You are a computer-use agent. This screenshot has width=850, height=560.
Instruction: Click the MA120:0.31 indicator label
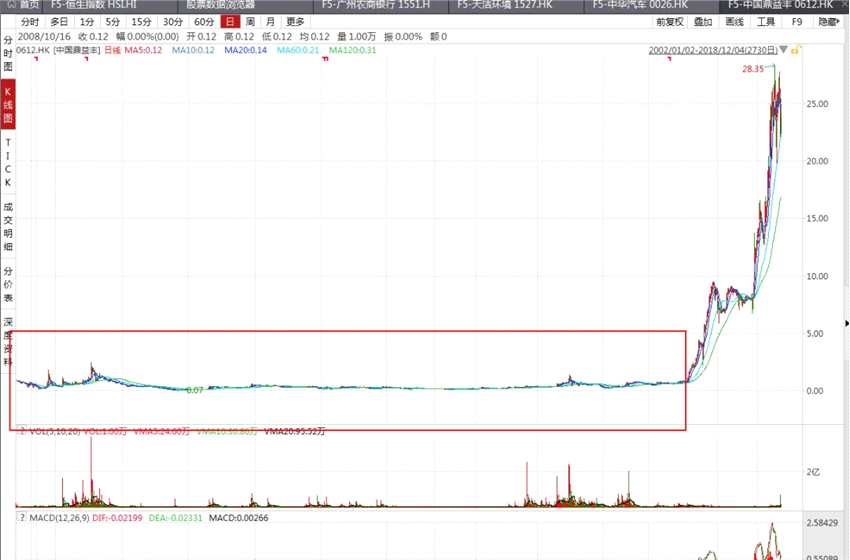tap(352, 50)
